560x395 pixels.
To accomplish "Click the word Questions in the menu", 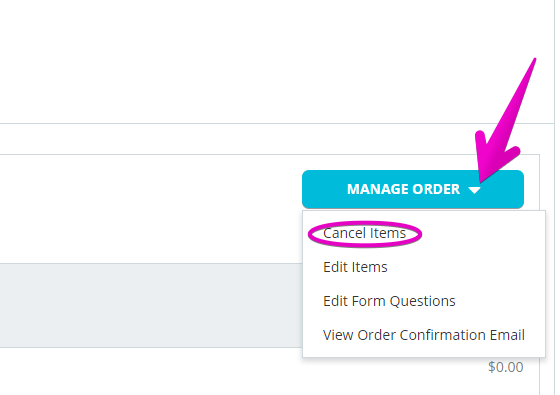I will pos(422,301).
